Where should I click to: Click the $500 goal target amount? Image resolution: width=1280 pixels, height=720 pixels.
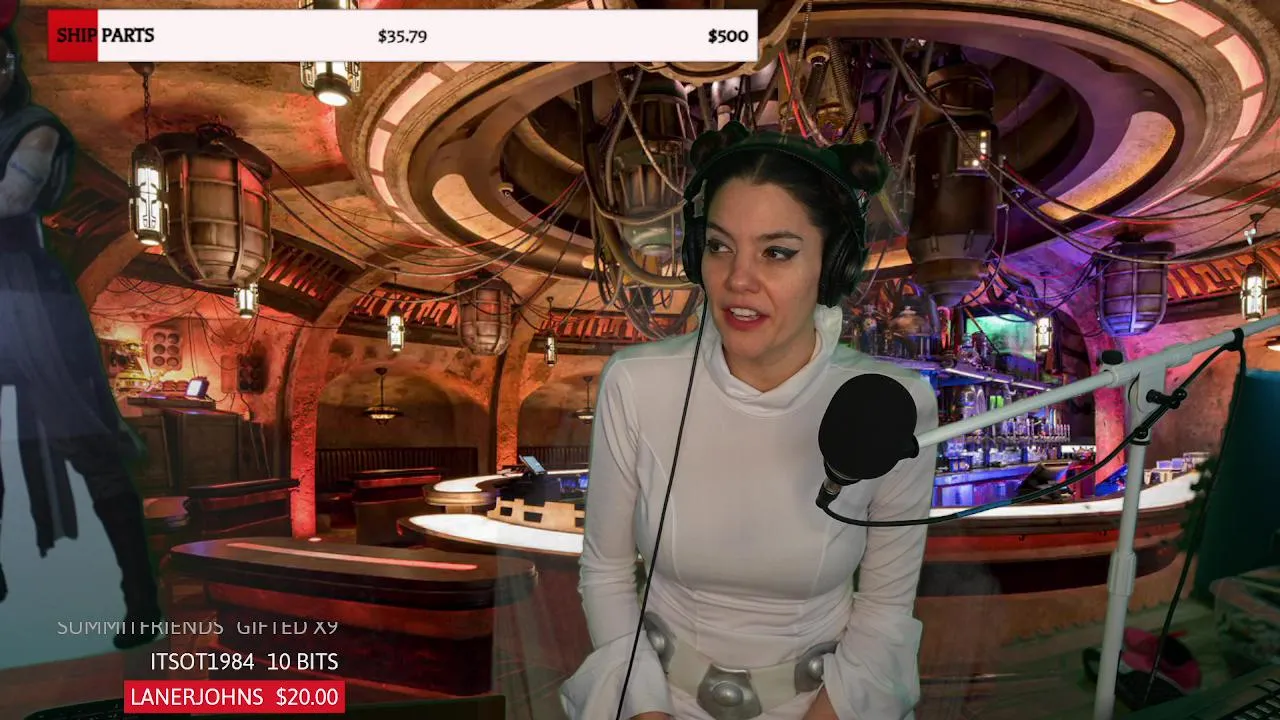[x=728, y=36]
